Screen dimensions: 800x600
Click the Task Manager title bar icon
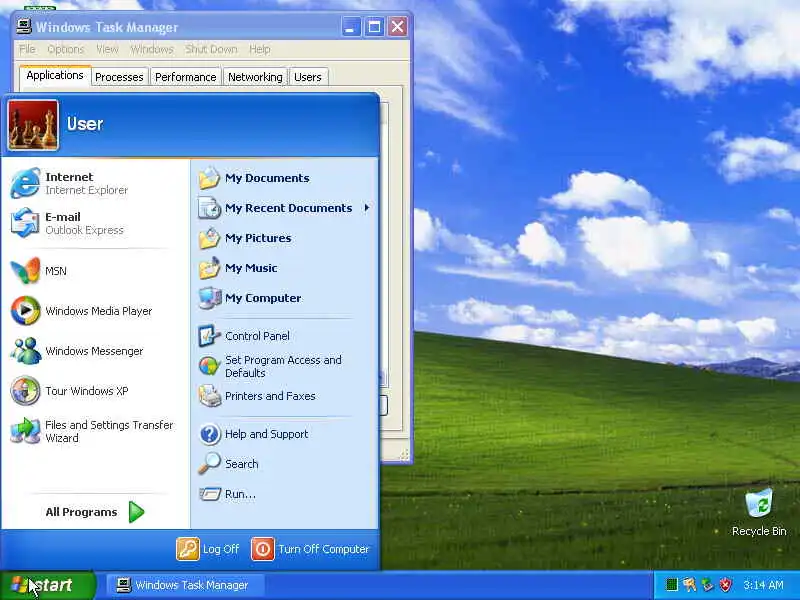pos(23,27)
